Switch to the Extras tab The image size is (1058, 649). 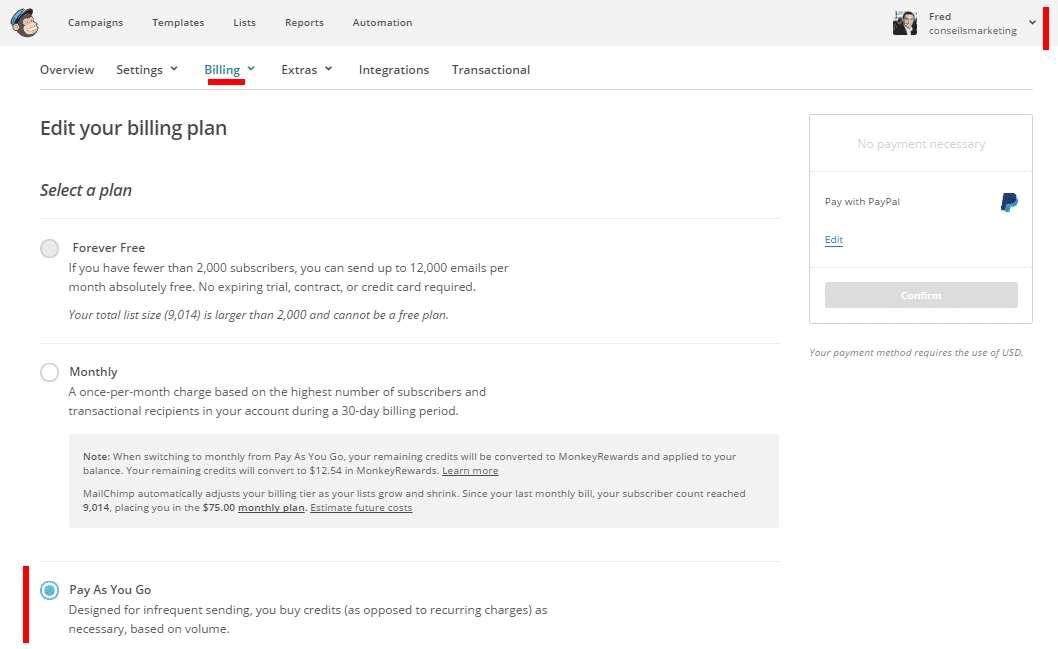[x=299, y=69]
